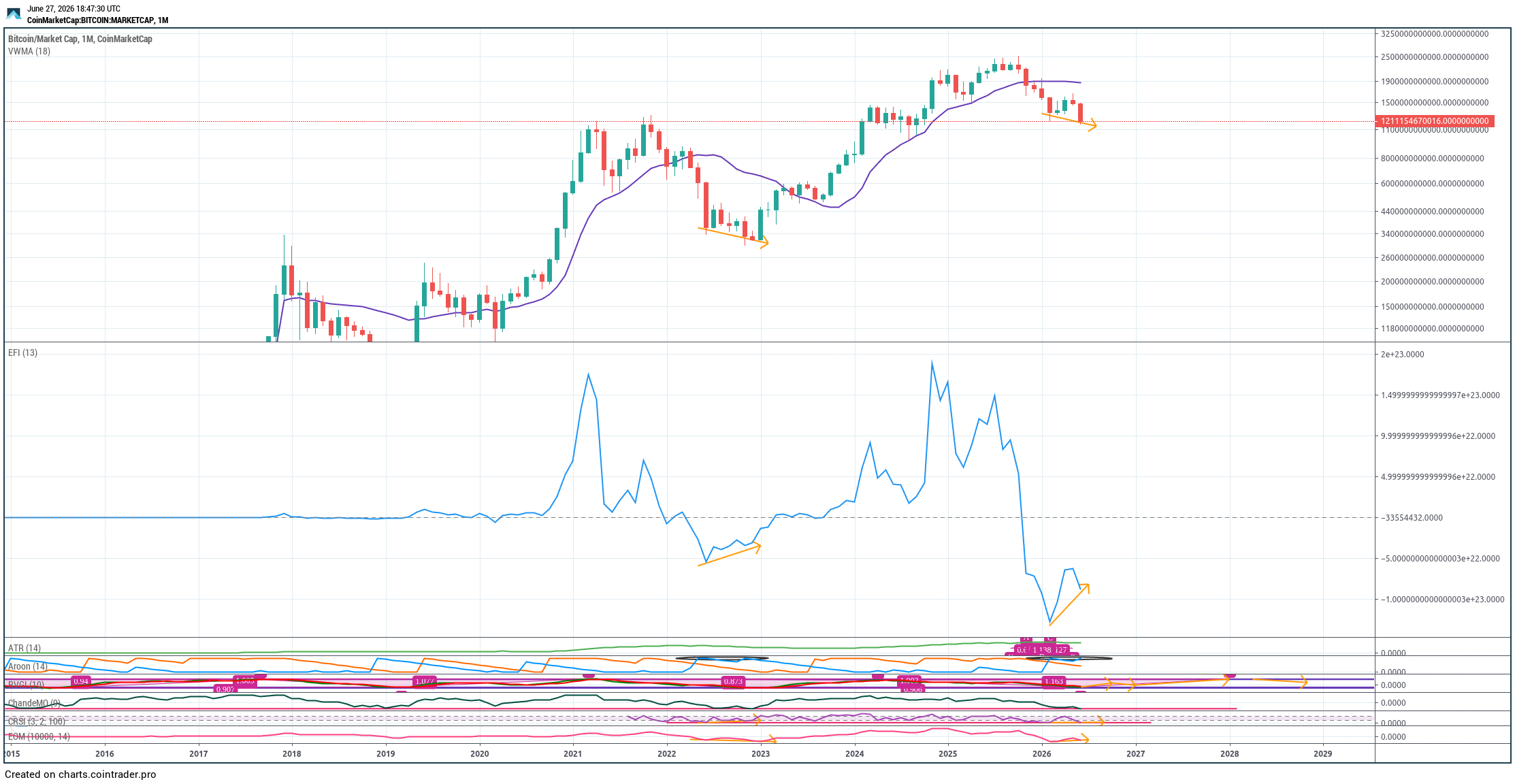Click the 2019 label on the time axis
1515x784 pixels.
point(386,753)
